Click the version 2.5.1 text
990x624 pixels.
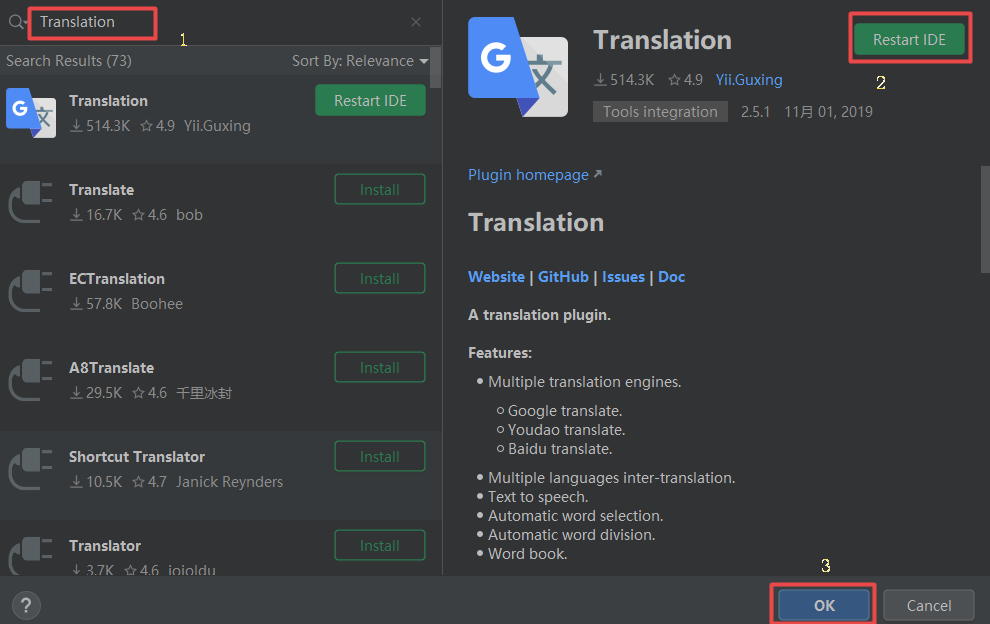(755, 112)
